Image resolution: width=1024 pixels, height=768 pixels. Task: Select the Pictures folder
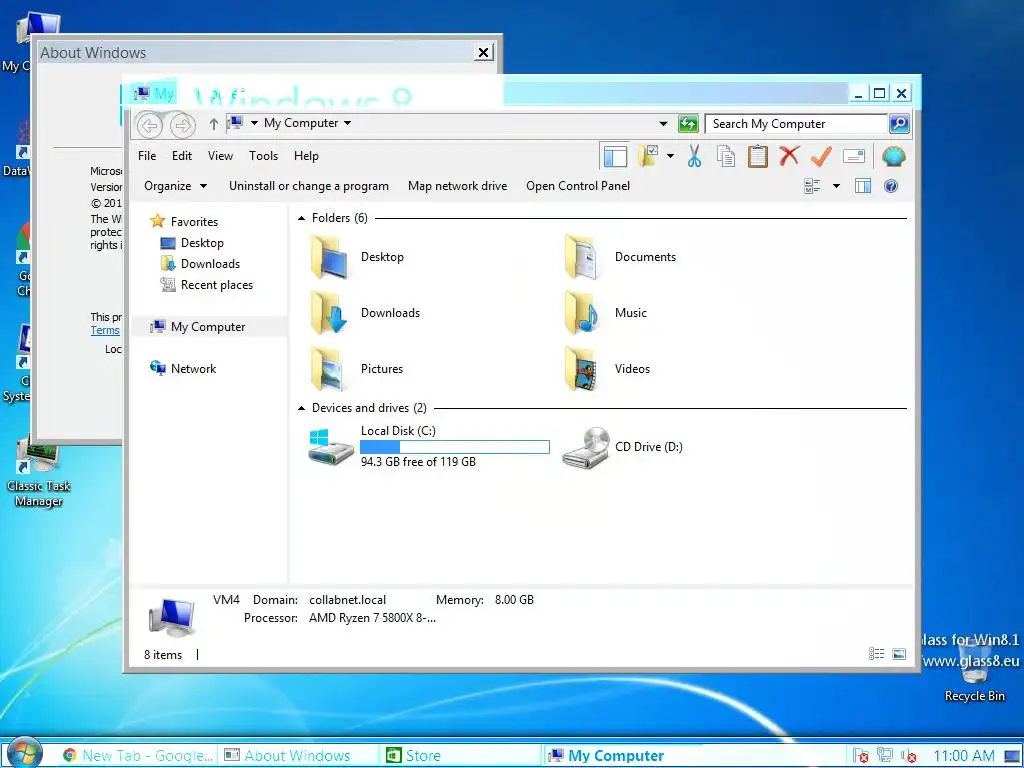(x=357, y=369)
